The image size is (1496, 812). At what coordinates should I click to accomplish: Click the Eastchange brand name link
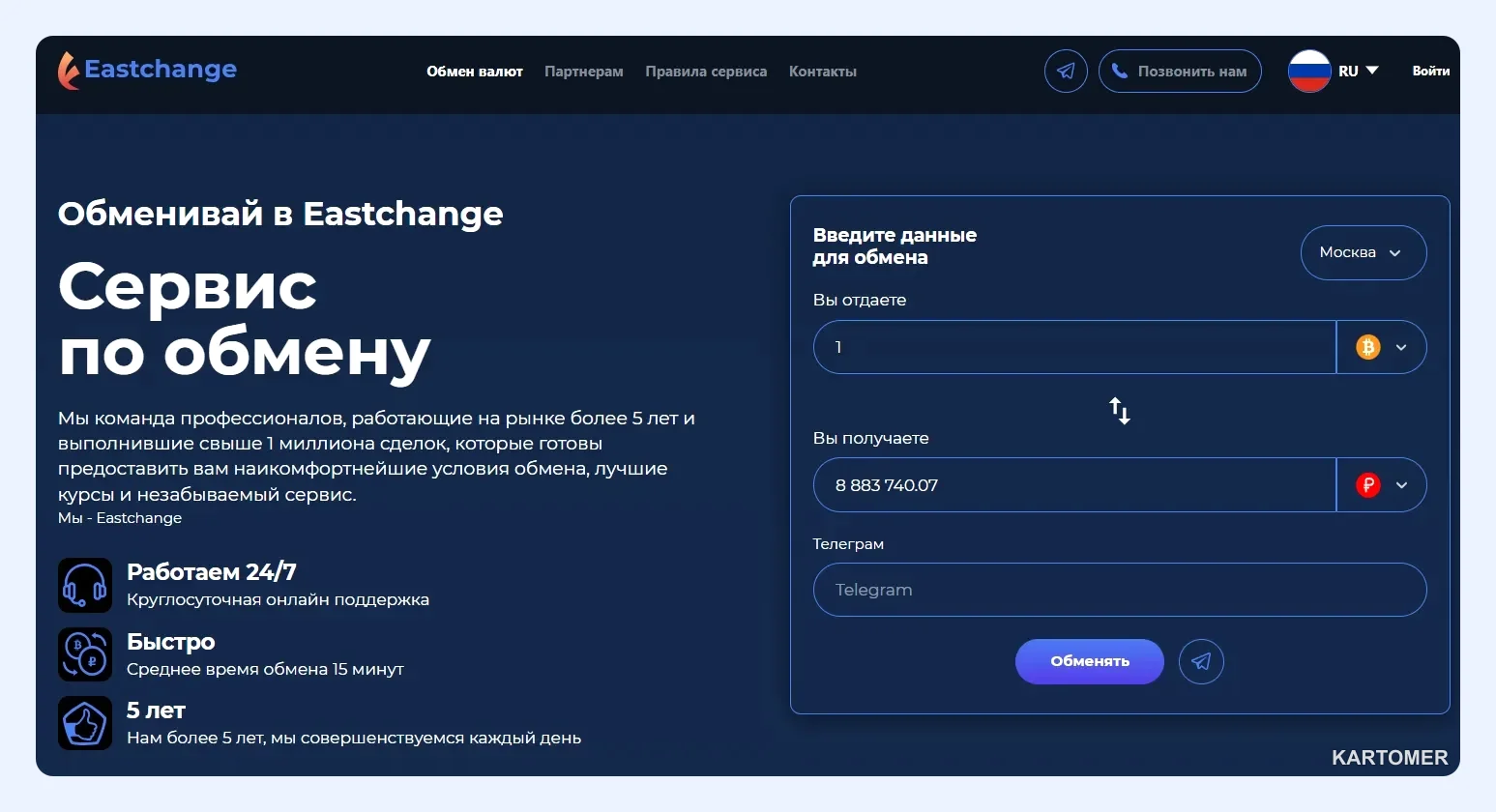tap(161, 70)
